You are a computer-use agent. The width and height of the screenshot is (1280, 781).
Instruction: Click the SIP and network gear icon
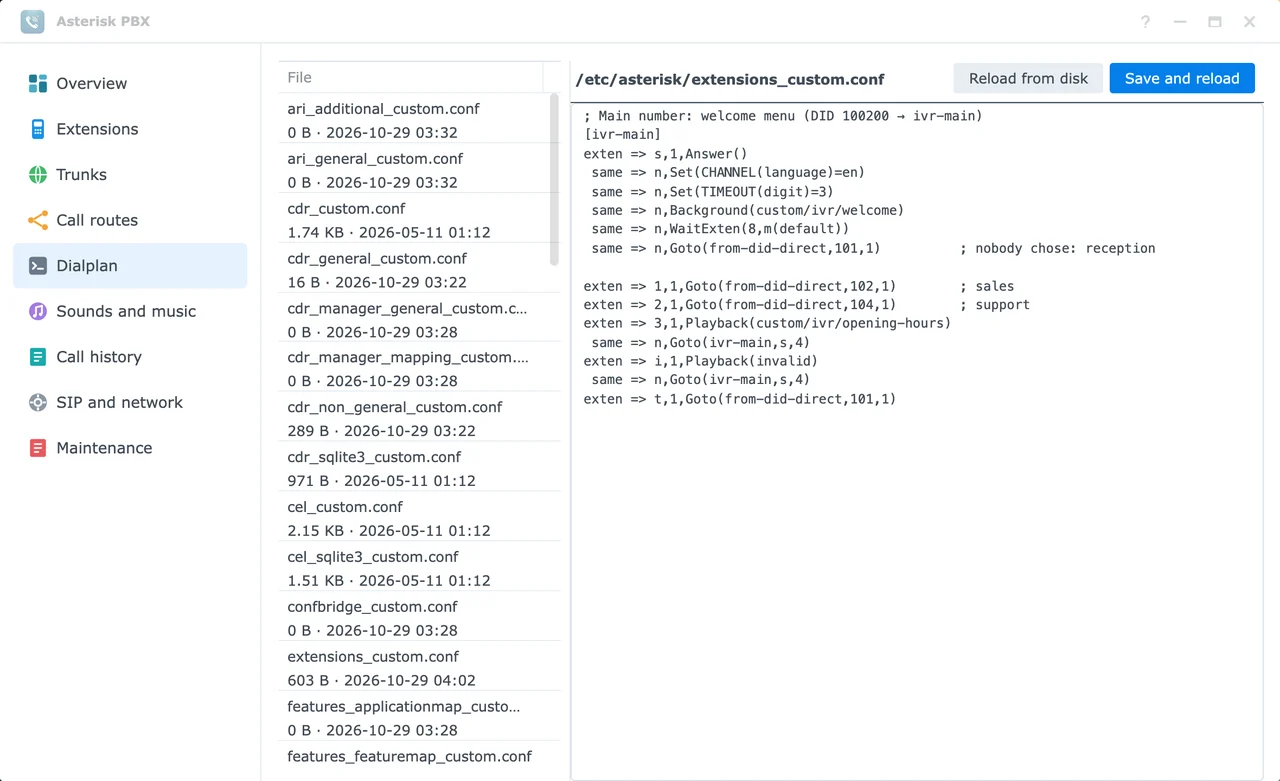38,402
